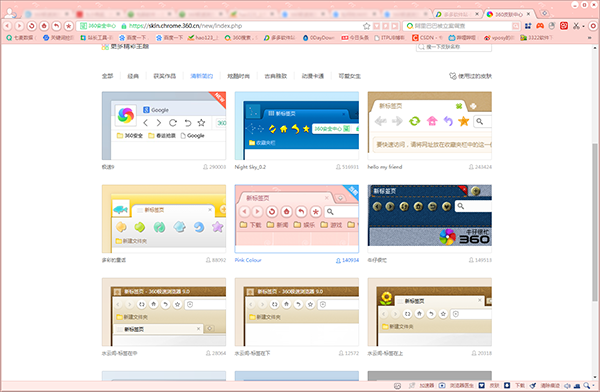The height and width of the screenshot is (392, 600).
Task: Expand the scissors tool dropdown arrow
Action: pos(583,26)
